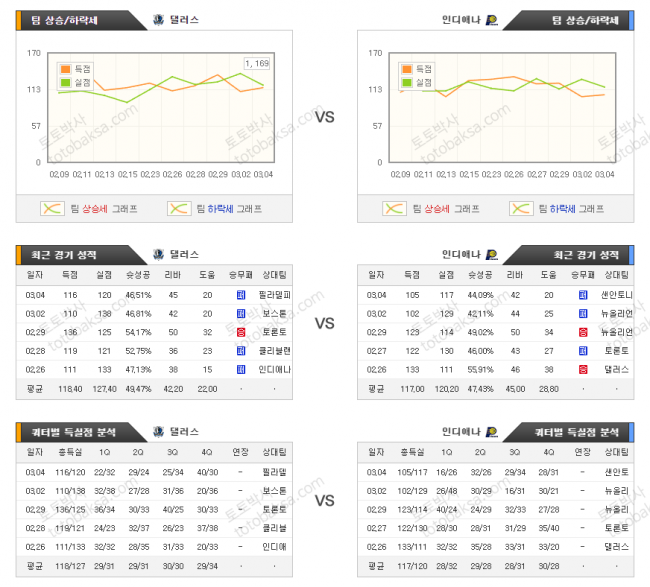Image resolution: width=650 pixels, height=587 pixels.
Task: Click the Dallas logo in trend chart header
Action: pyautogui.click(x=159, y=19)
